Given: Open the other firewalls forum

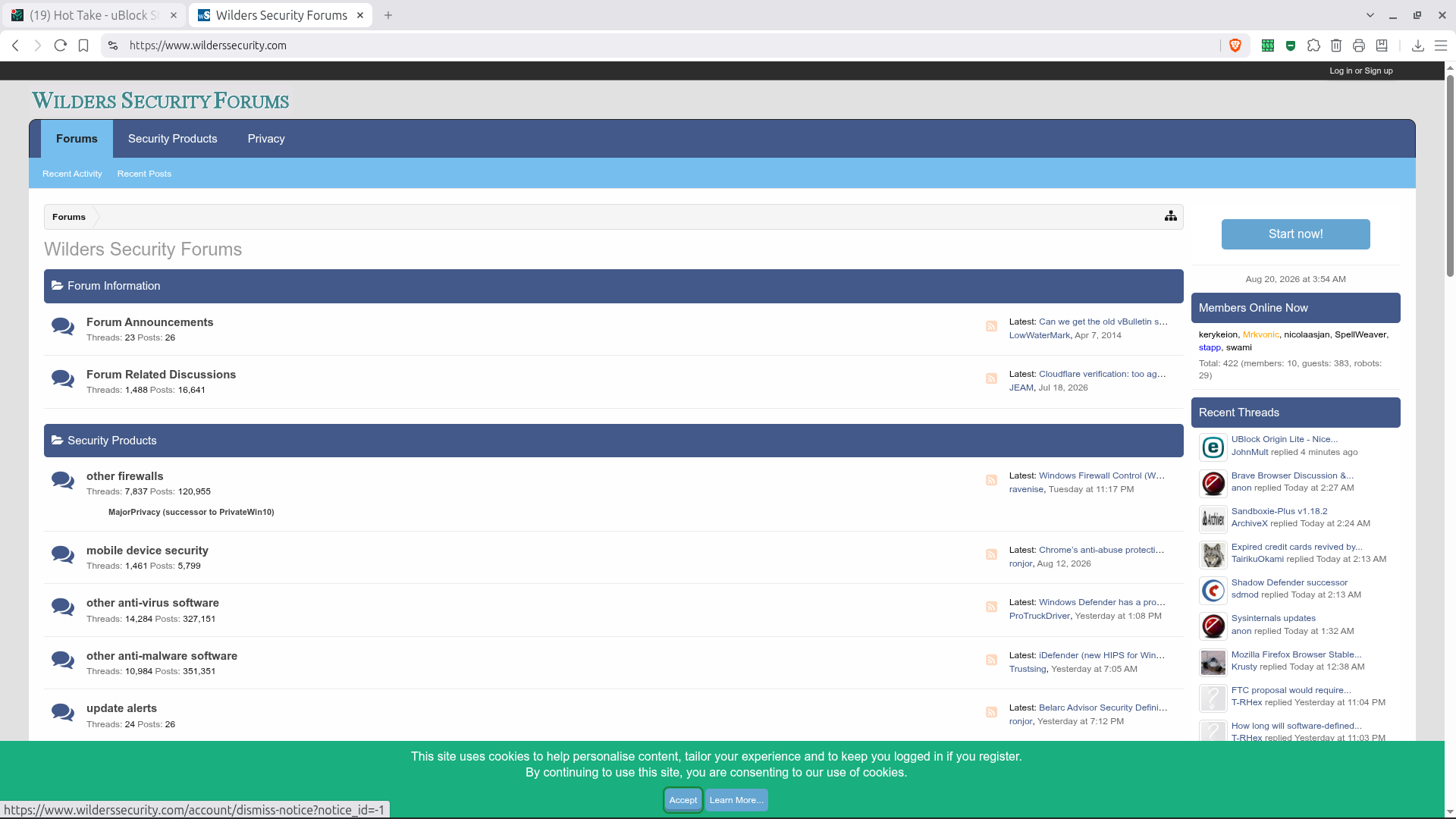Looking at the screenshot, I should 125,476.
